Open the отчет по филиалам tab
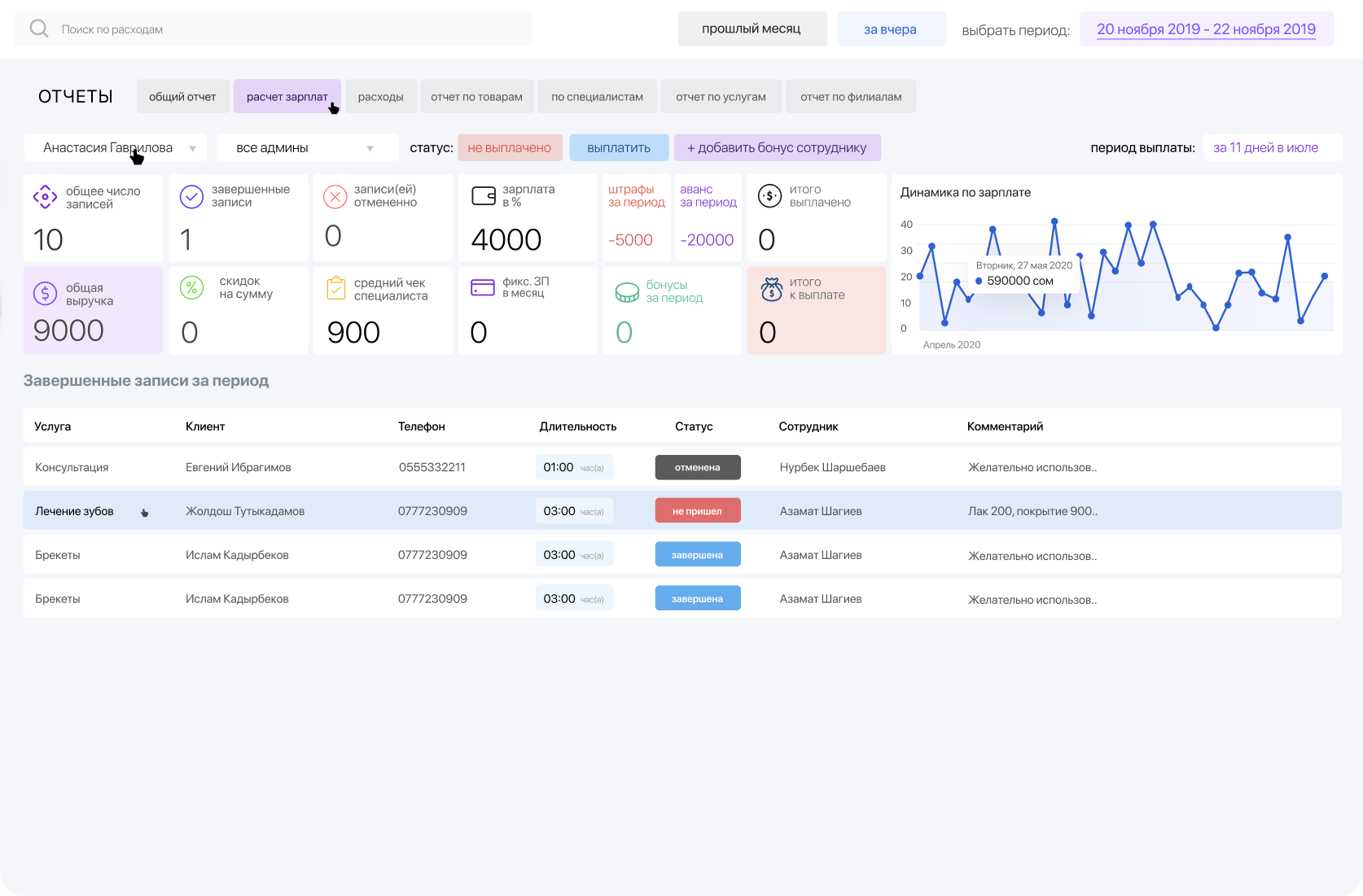1363x896 pixels. pos(851,97)
